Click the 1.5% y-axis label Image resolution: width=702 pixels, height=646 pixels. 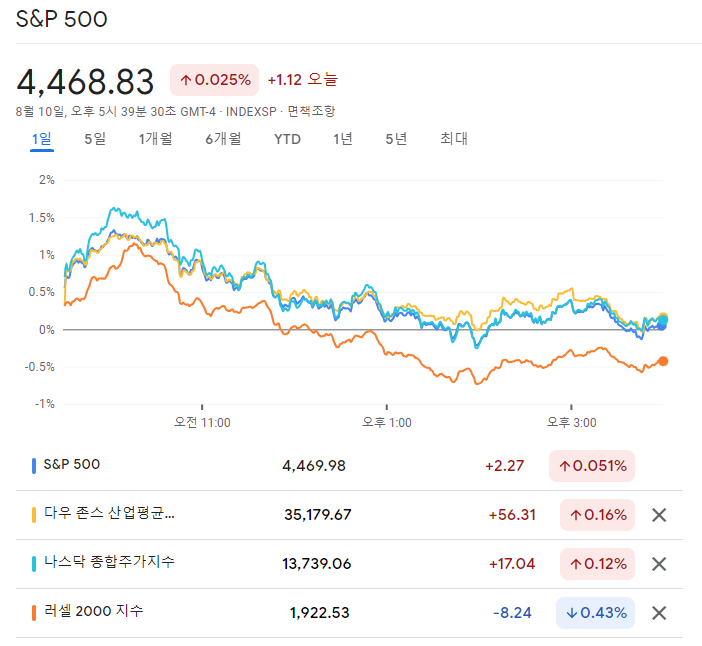coord(42,218)
